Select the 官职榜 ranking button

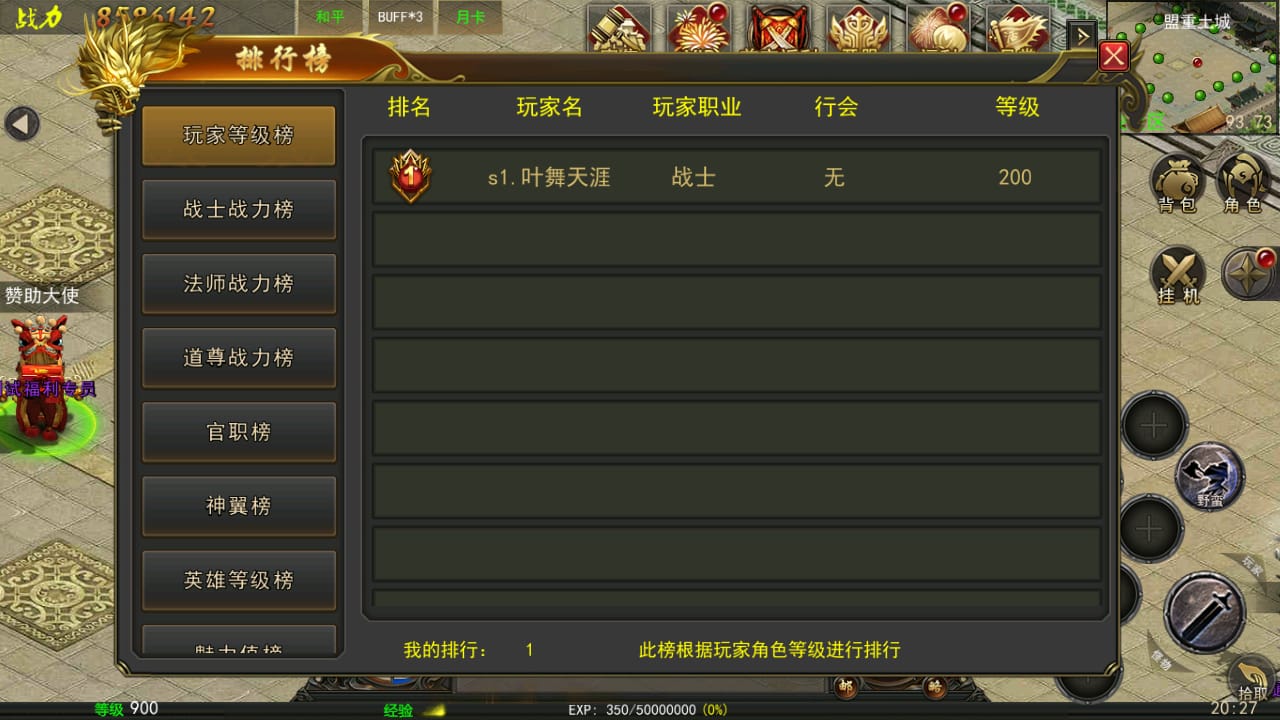pyautogui.click(x=239, y=432)
